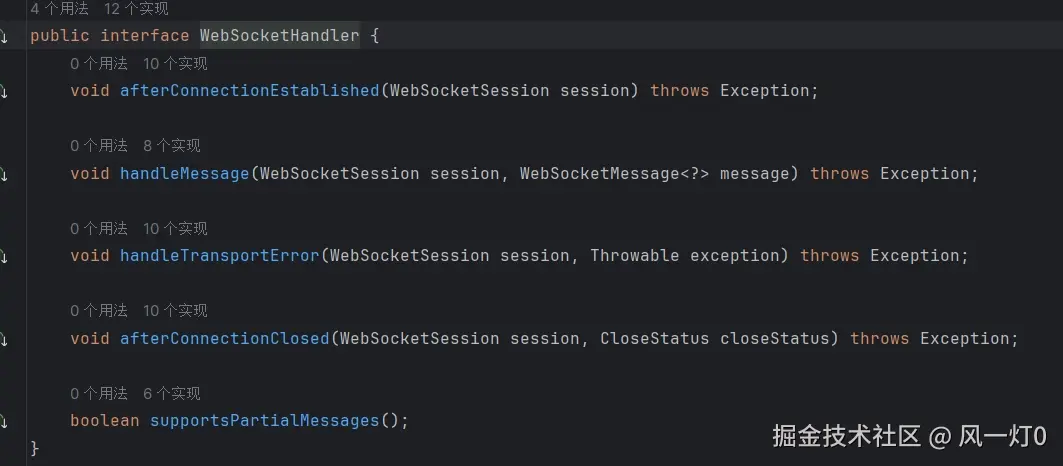Viewport: 1063px width, 466px height.
Task: Open "10 个实现" hint above afterConnectionEstablished
Action: click(175, 64)
